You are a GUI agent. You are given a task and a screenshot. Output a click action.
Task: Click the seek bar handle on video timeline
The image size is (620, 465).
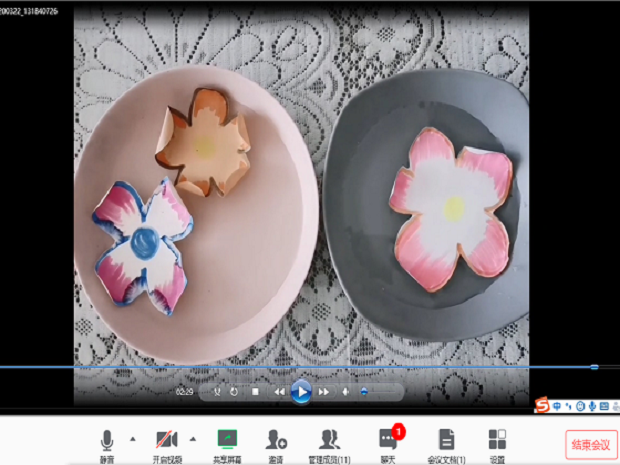(594, 367)
